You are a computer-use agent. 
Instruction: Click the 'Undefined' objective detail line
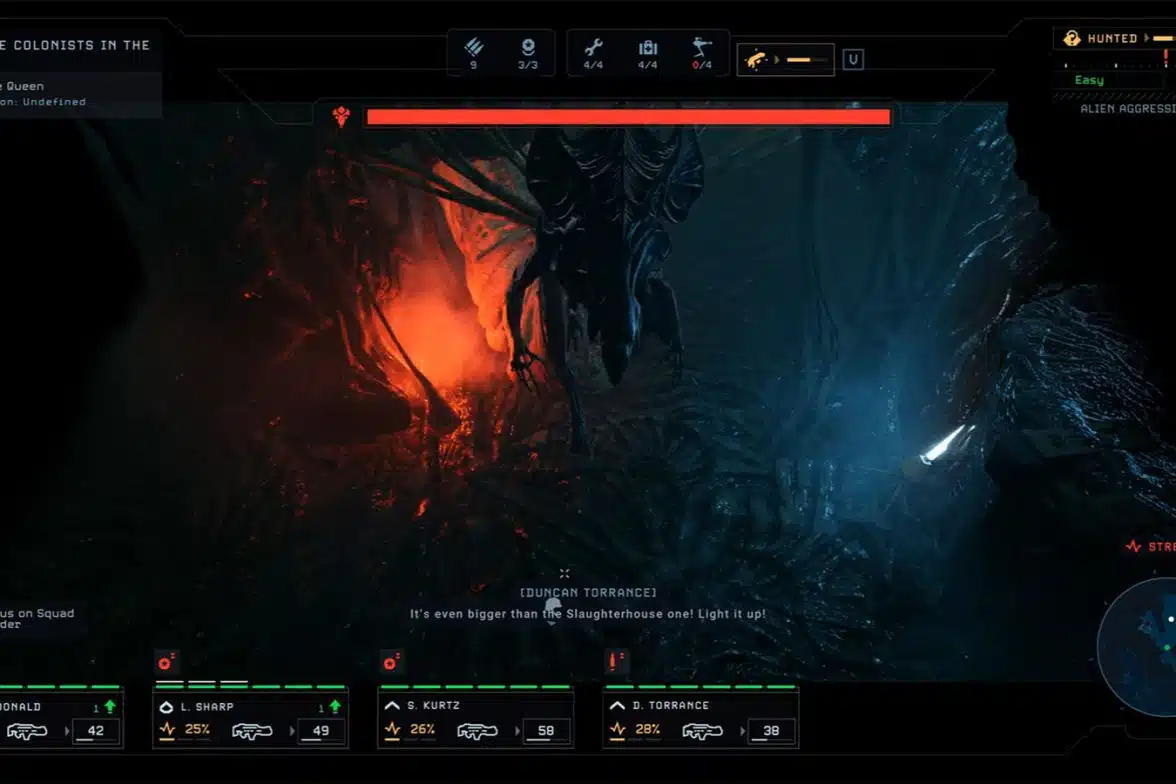click(54, 102)
